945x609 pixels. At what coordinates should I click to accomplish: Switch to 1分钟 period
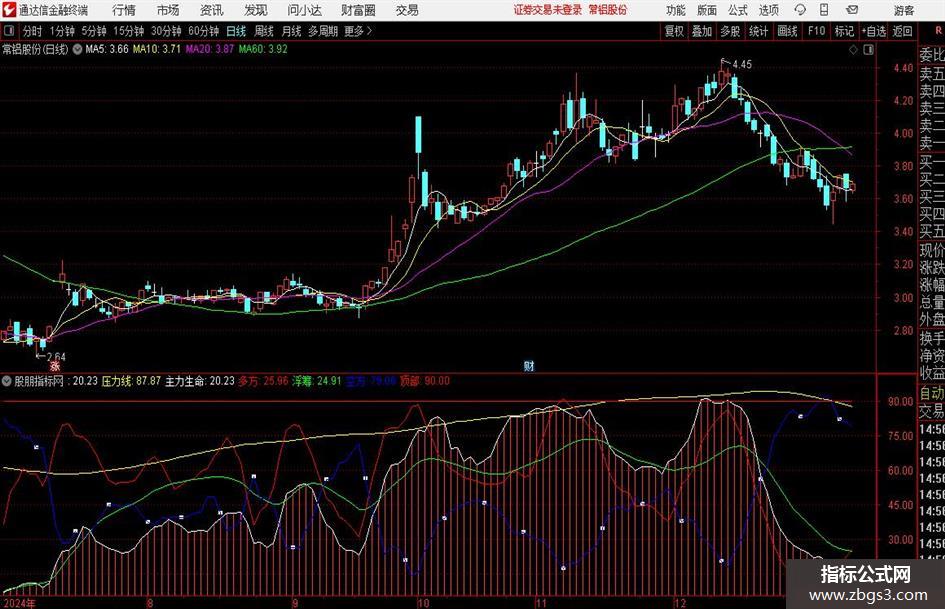tap(62, 31)
